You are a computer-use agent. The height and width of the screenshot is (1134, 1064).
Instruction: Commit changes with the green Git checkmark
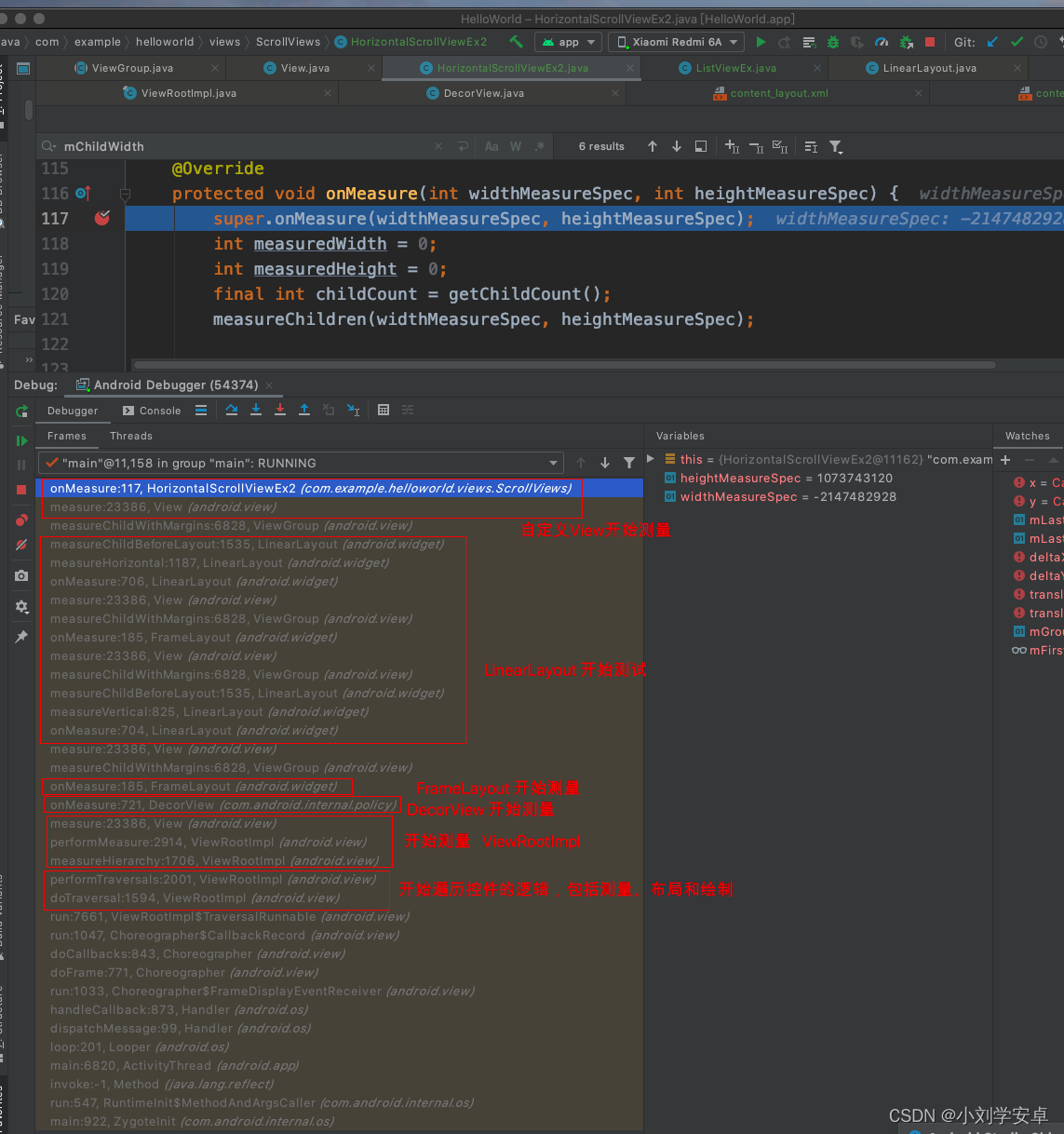1017,41
